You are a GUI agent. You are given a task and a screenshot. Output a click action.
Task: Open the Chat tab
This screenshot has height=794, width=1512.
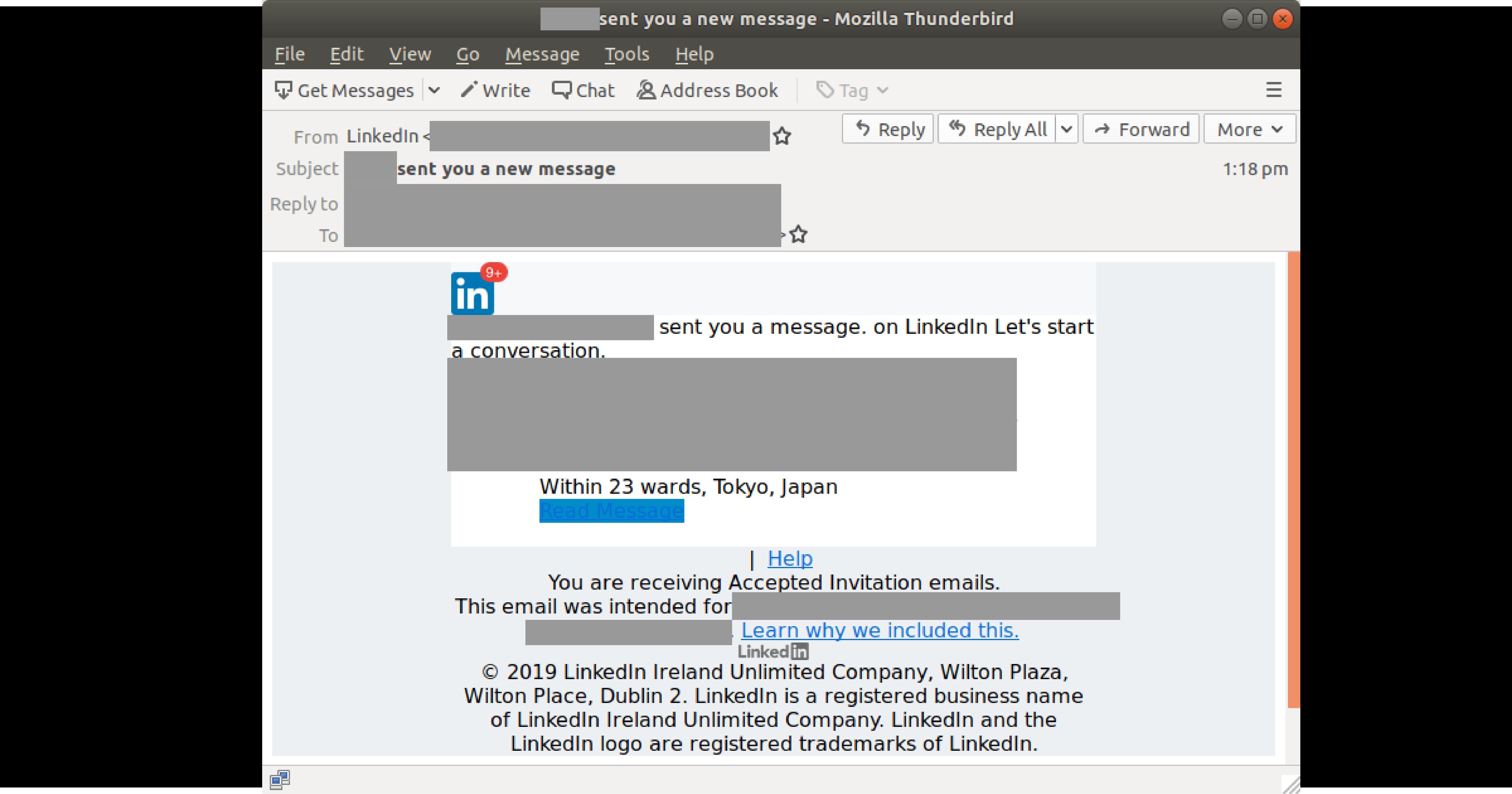coord(583,90)
